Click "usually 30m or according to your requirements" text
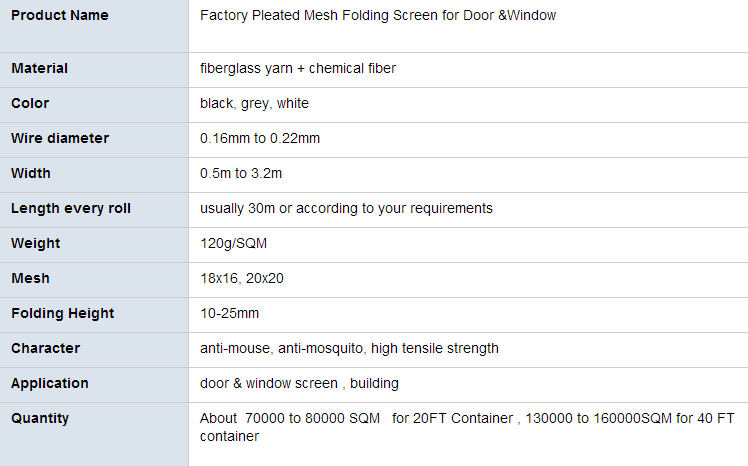 (x=346, y=208)
